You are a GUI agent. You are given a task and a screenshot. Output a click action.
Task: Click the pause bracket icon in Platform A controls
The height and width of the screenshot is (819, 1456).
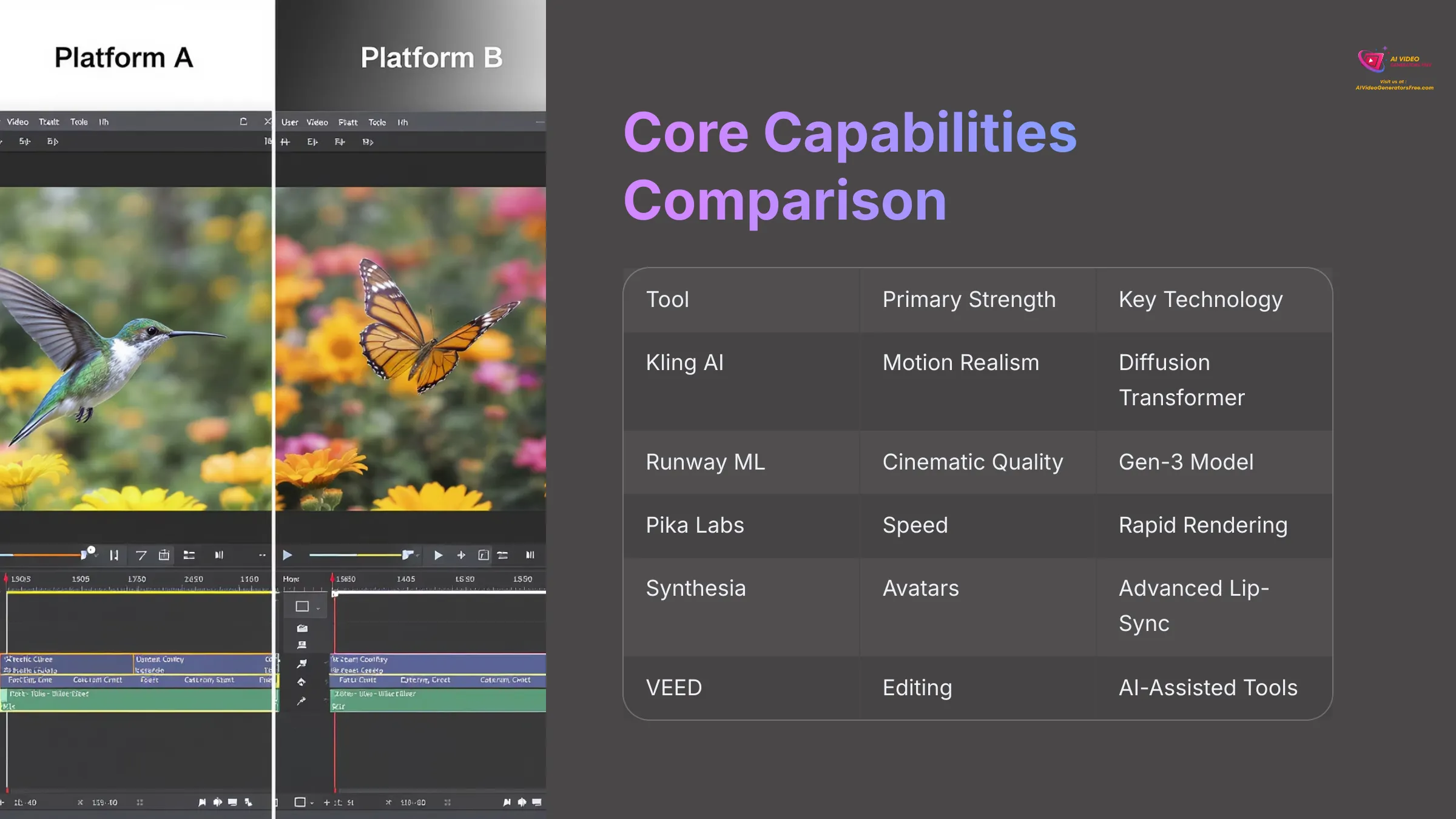tap(114, 555)
